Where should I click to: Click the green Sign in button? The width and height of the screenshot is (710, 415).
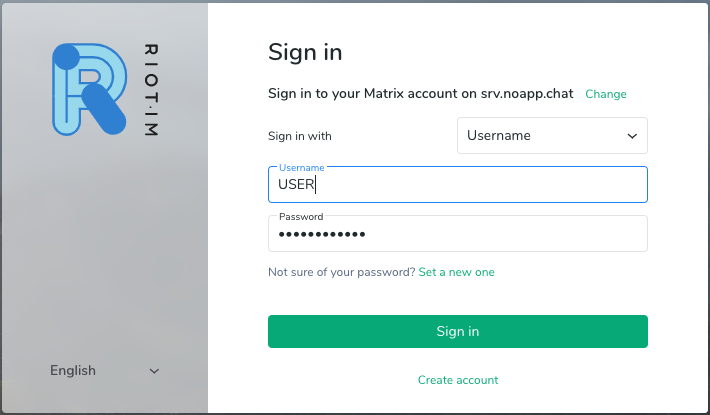point(458,331)
